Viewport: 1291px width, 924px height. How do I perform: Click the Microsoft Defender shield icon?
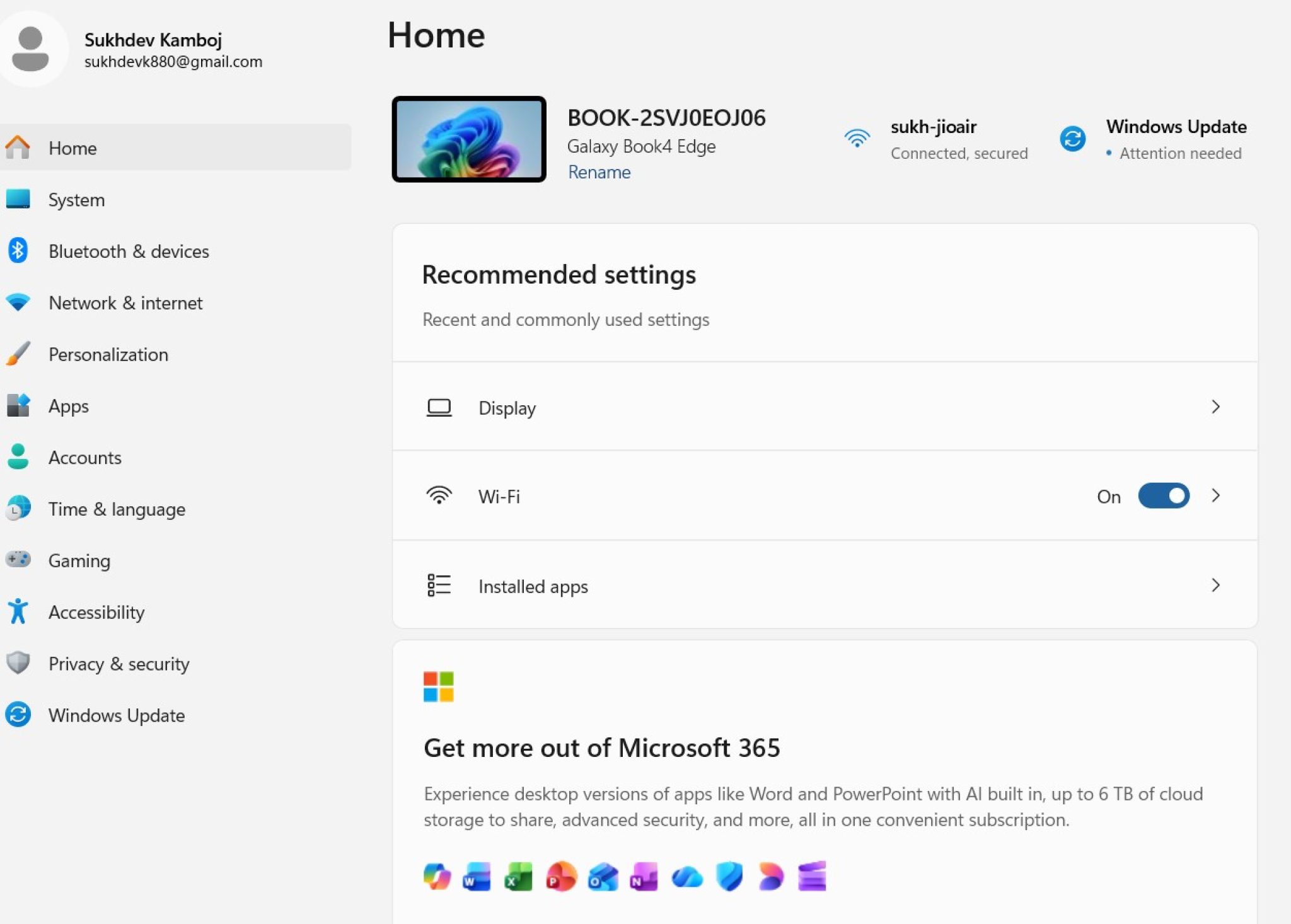tap(728, 876)
